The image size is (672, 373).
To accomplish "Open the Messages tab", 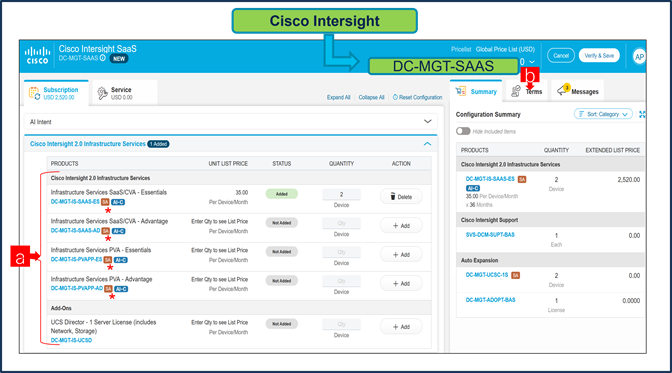I will (577, 91).
